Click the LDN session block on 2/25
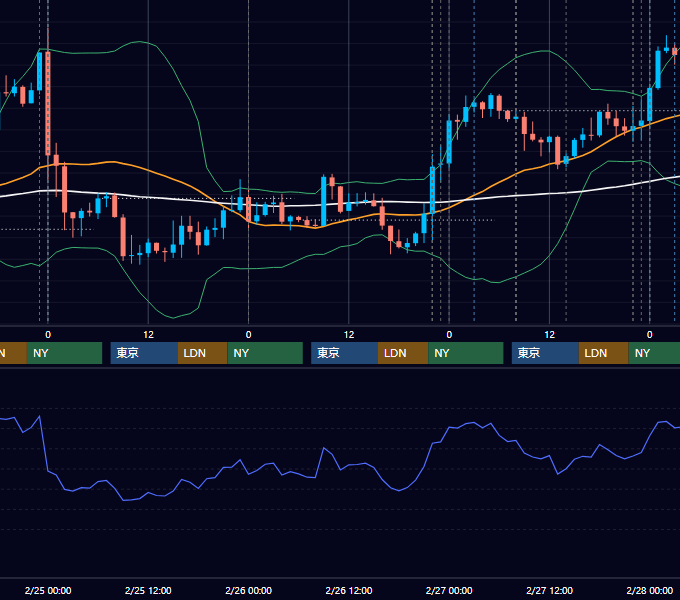This screenshot has width=680, height=600. (203, 353)
